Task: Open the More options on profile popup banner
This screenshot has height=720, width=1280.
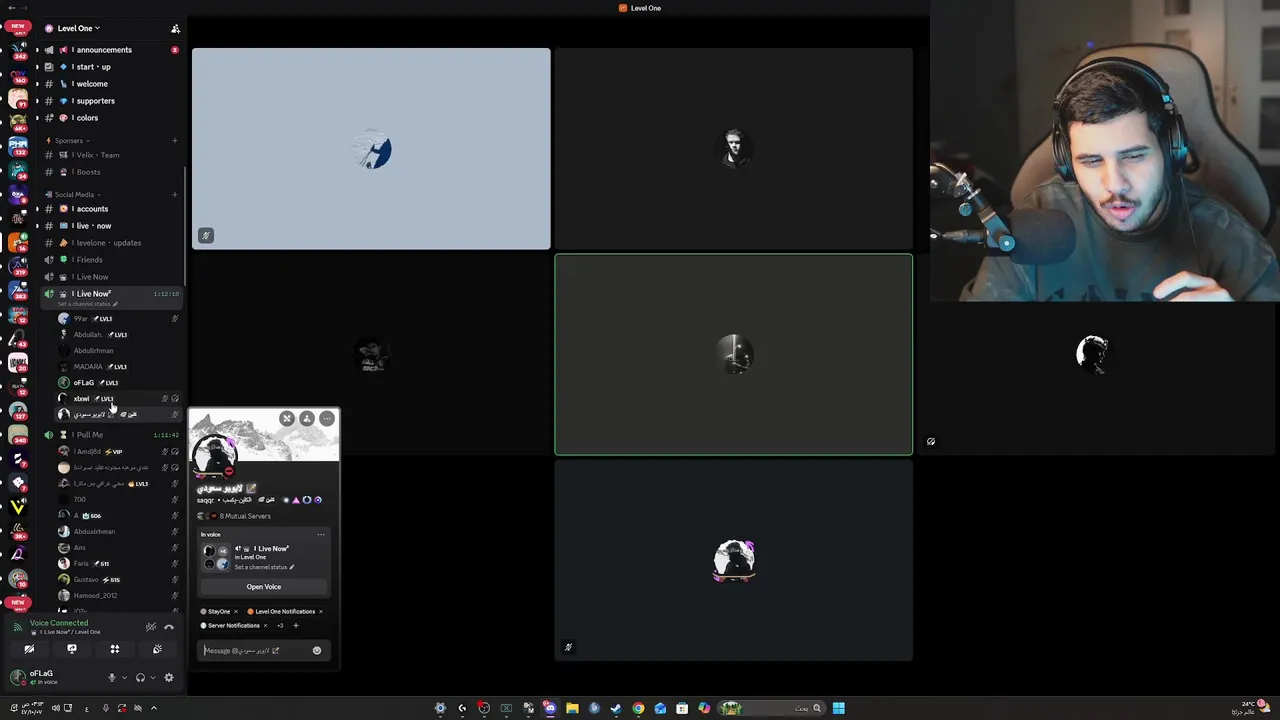Action: point(327,419)
